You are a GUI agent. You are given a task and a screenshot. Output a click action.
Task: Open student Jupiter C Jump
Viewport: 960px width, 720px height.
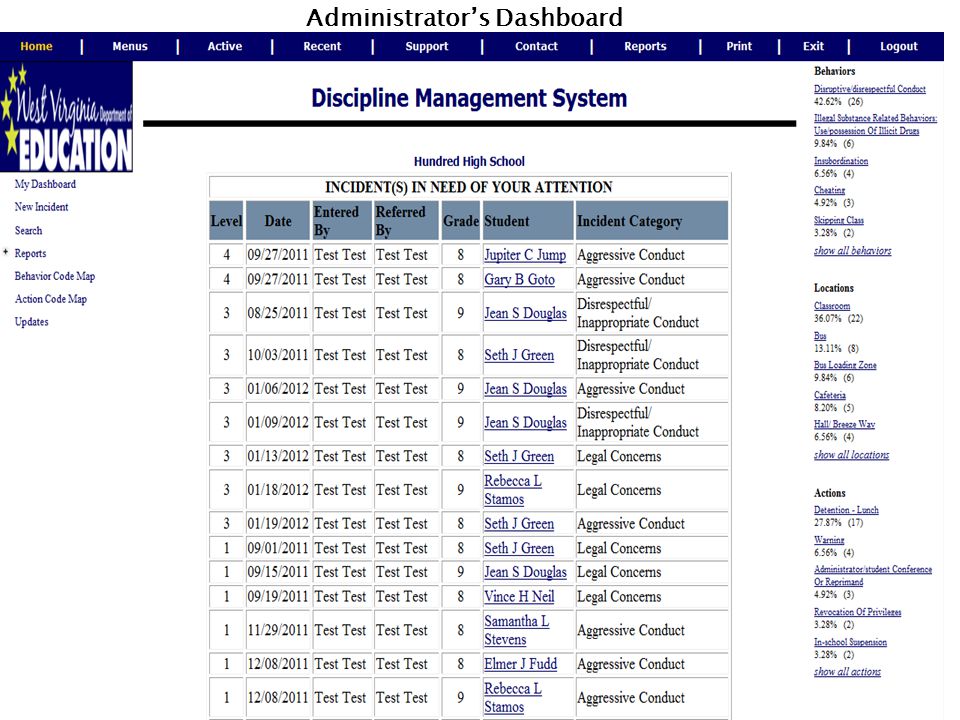(525, 255)
